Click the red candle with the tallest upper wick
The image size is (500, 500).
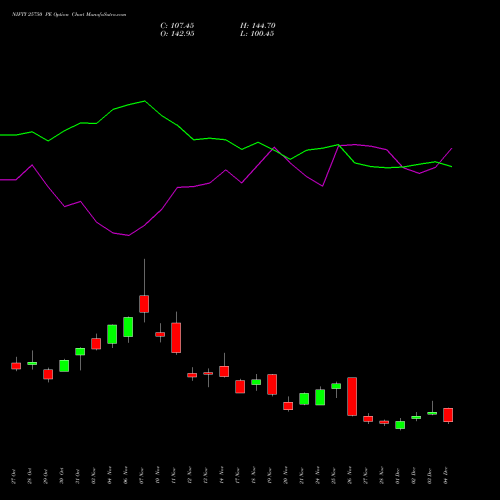(x=144, y=304)
